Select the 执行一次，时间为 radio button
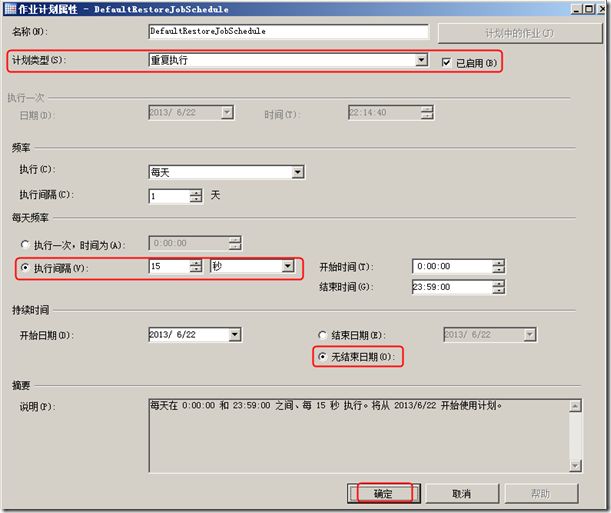This screenshot has width=611, height=513. click(25, 245)
